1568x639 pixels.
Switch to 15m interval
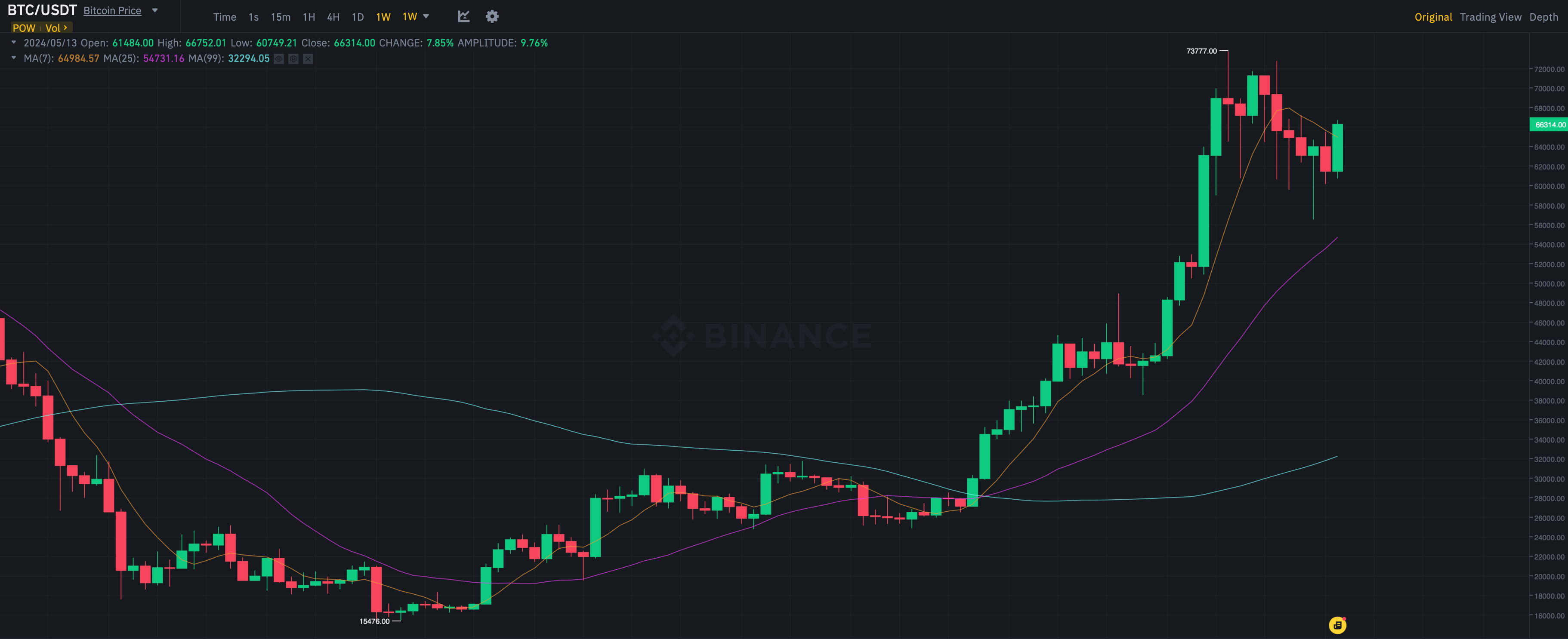point(281,17)
